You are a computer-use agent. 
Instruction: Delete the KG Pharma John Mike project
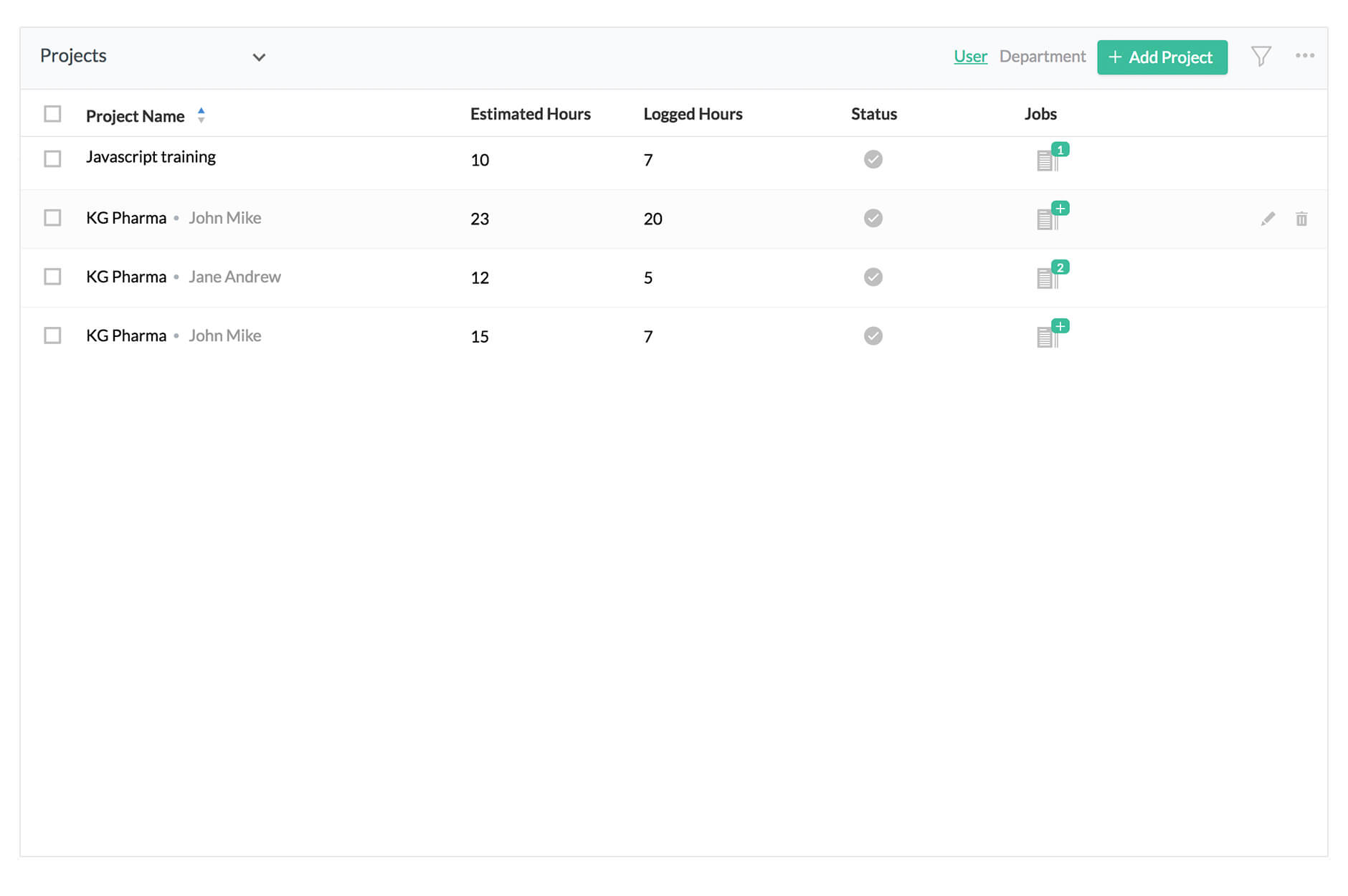click(x=1301, y=219)
